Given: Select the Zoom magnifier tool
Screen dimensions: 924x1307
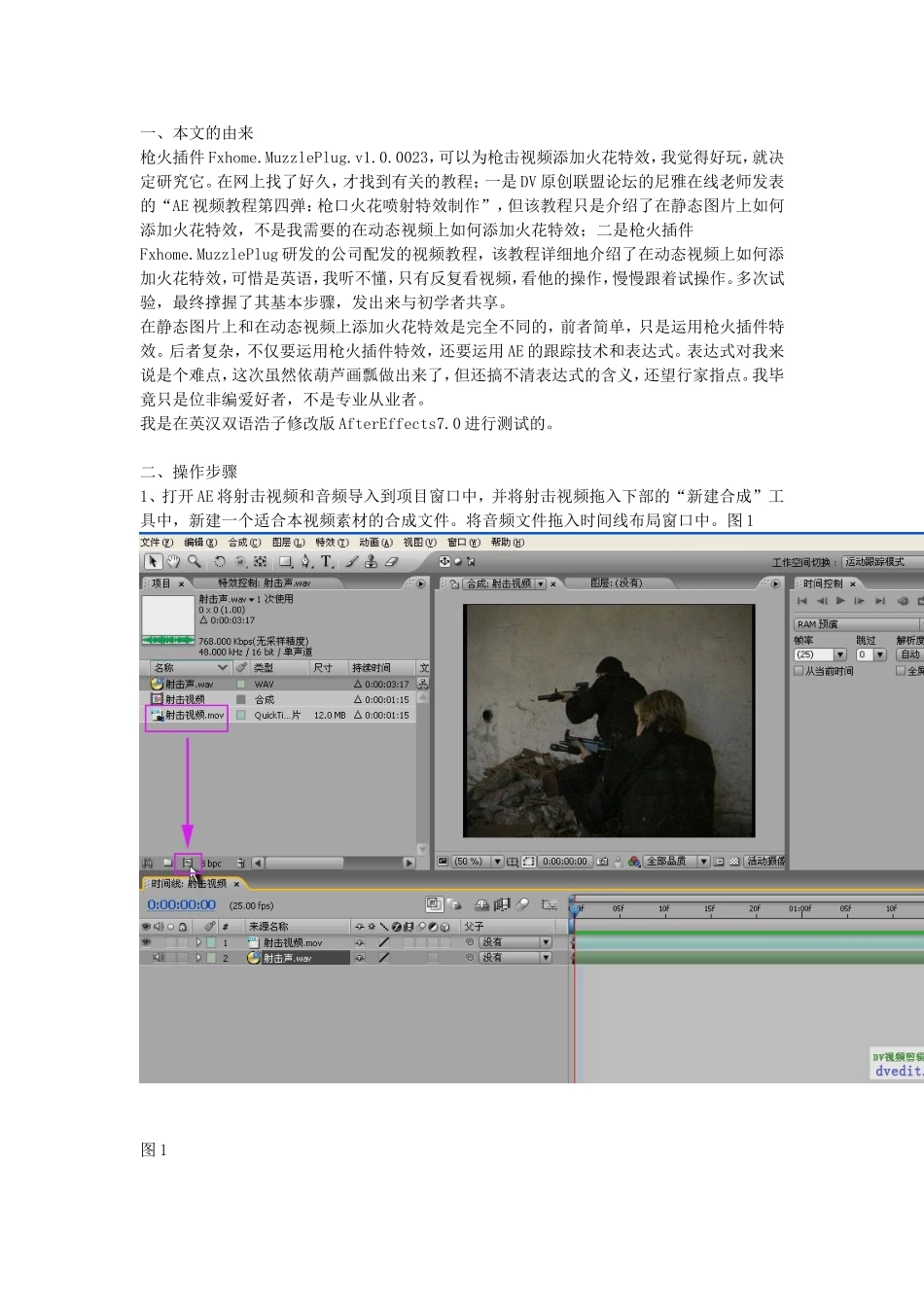Looking at the screenshot, I should [195, 561].
